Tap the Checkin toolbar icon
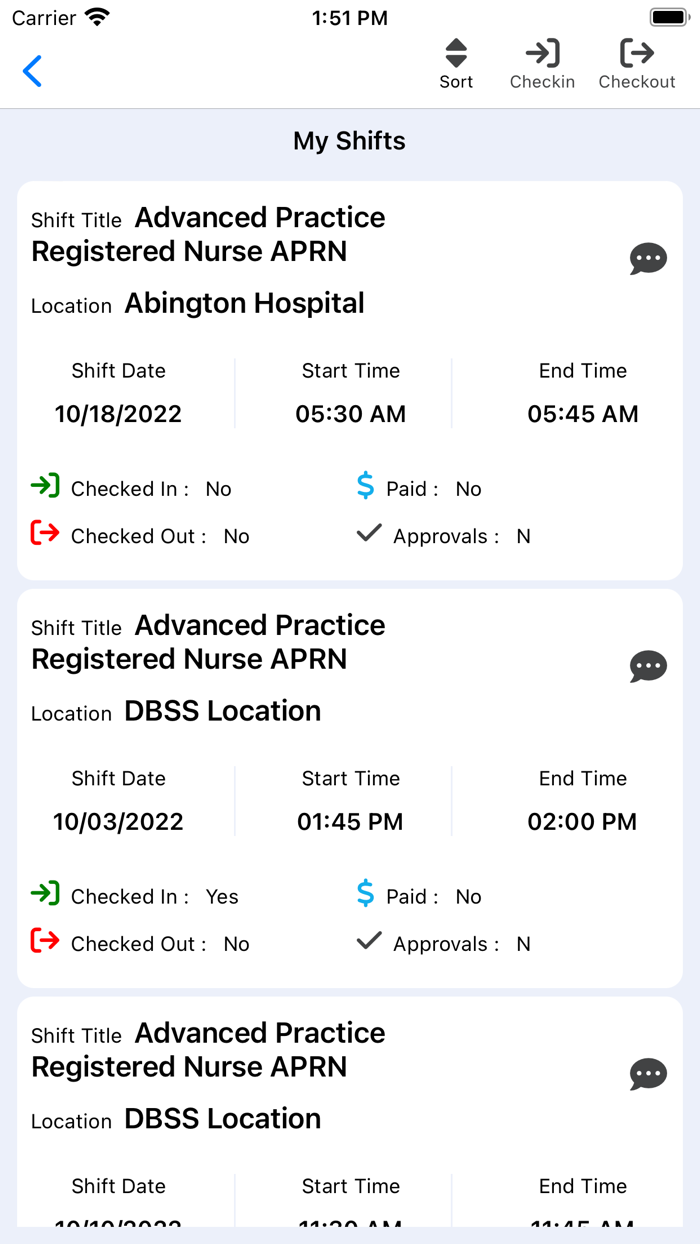Viewport: 700px width, 1244px height. (542, 65)
